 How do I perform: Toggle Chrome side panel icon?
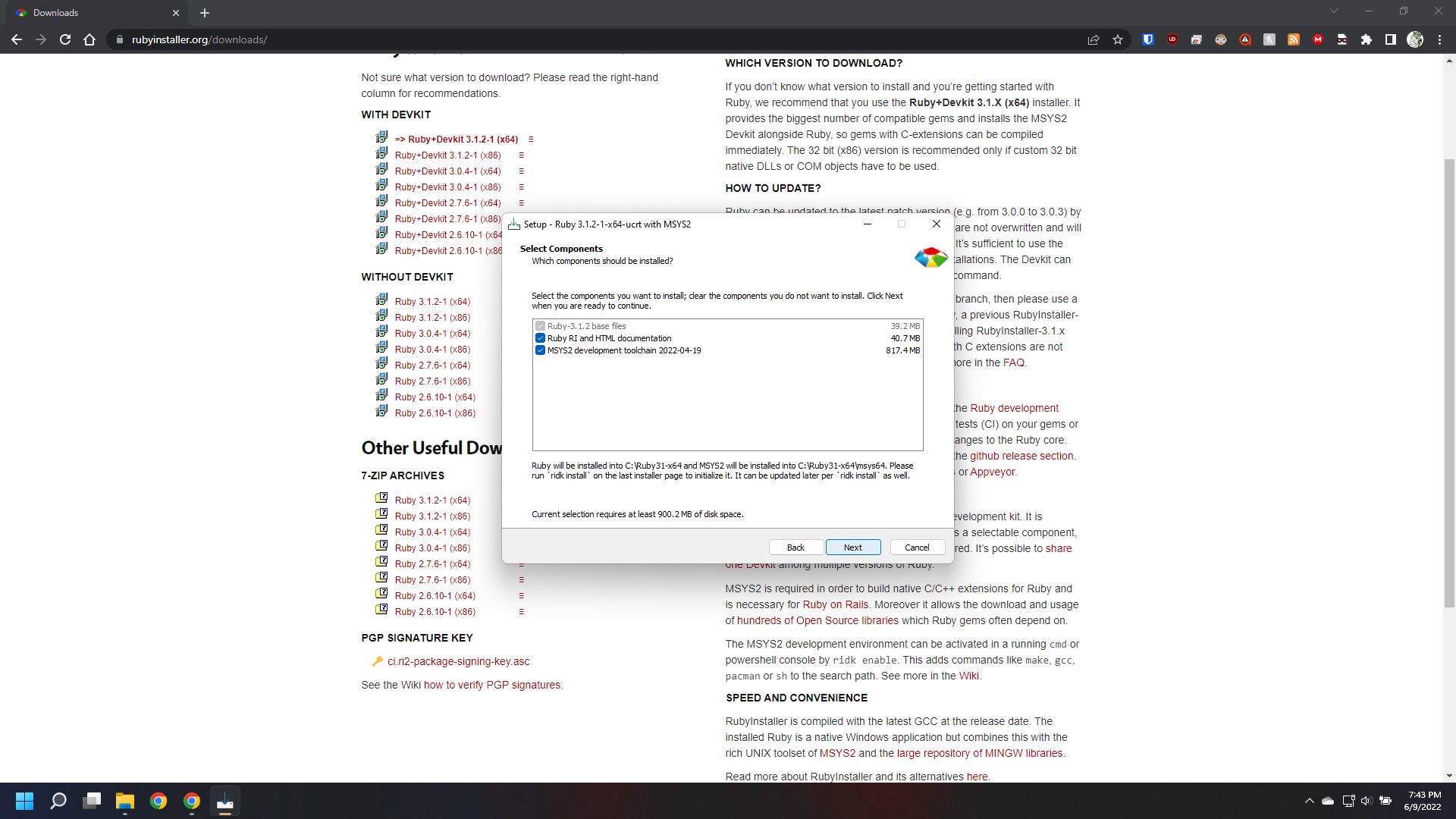pyautogui.click(x=1391, y=39)
